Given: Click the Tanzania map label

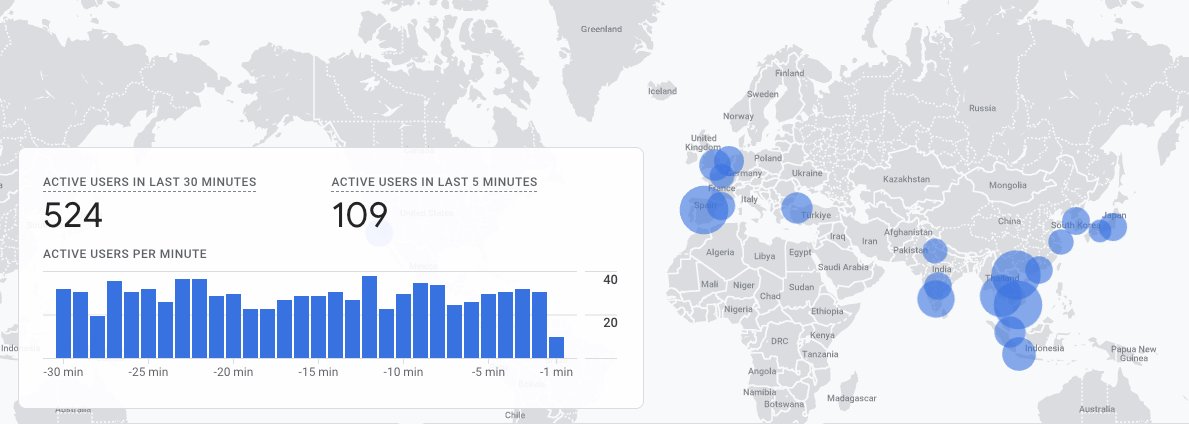Looking at the screenshot, I should [x=820, y=354].
